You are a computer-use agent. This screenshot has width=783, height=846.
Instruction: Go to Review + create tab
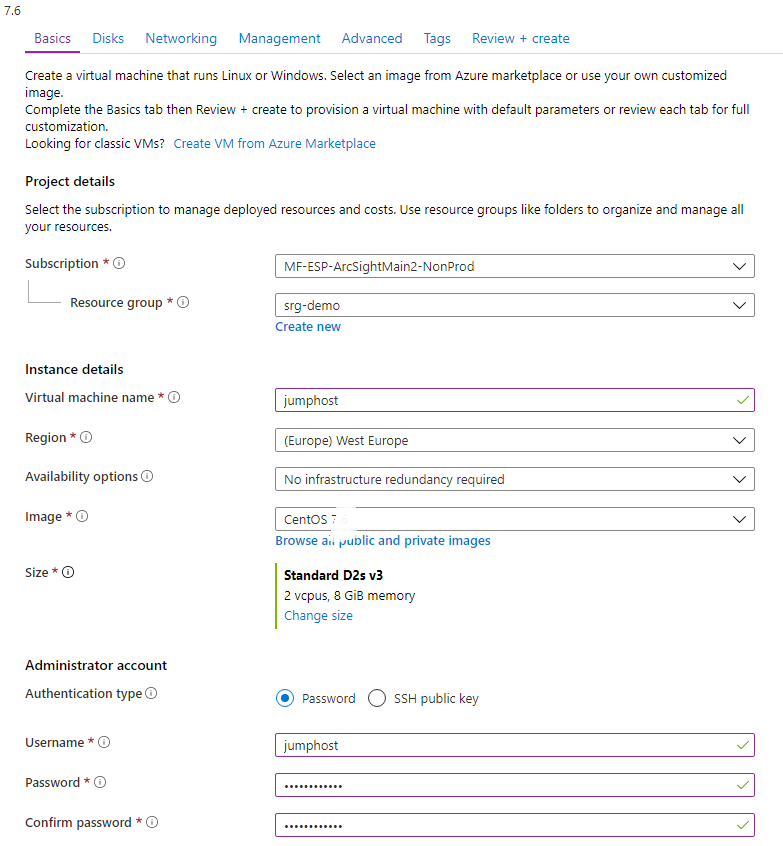(x=520, y=39)
